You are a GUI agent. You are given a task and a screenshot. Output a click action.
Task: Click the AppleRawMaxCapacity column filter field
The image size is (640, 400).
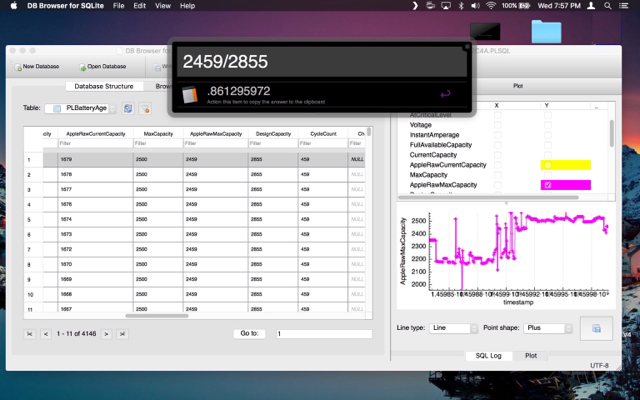coord(216,143)
